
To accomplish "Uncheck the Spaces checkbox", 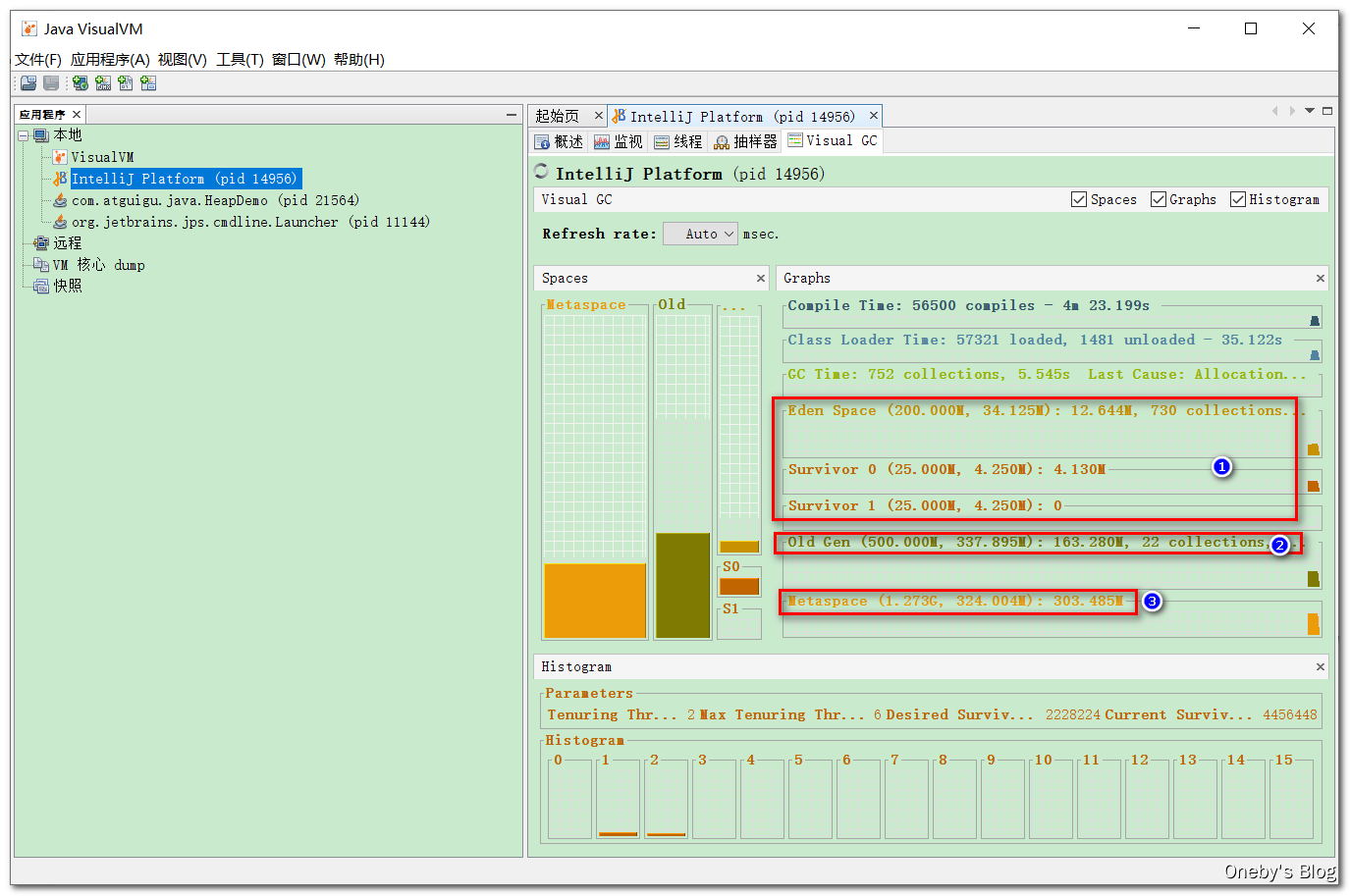I will [x=1079, y=199].
